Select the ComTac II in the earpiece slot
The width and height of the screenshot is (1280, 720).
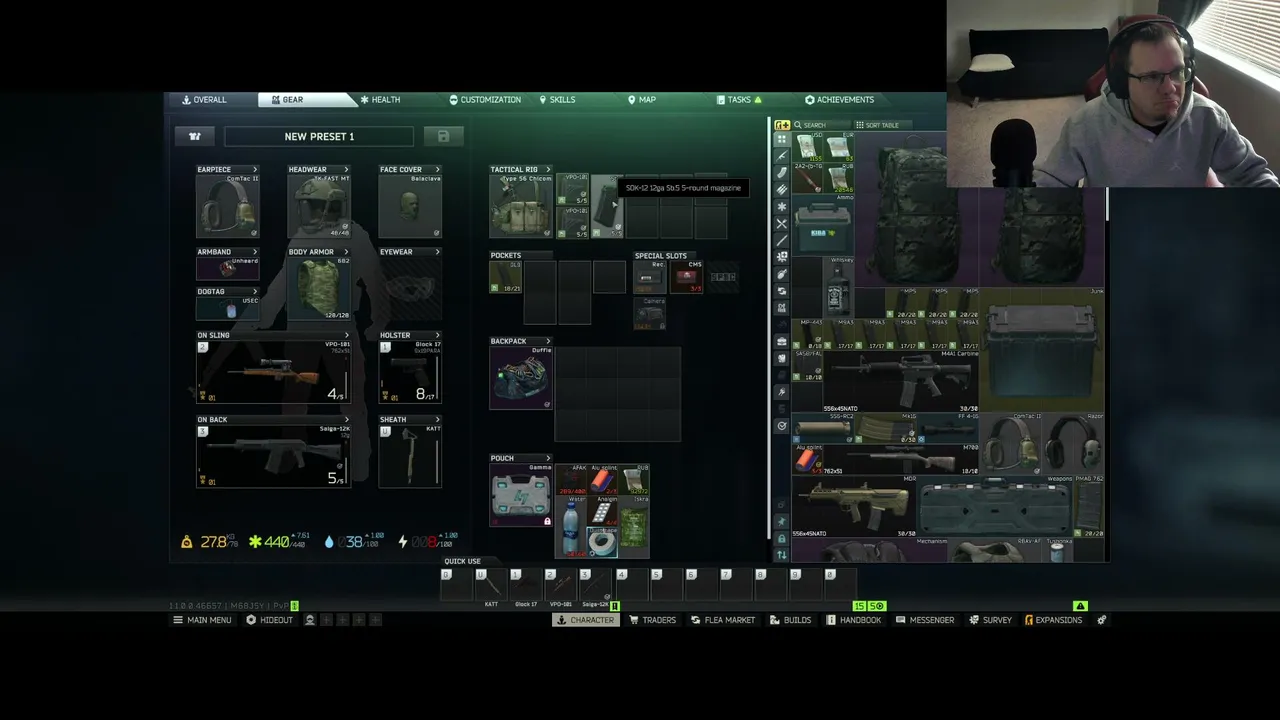tap(229, 206)
